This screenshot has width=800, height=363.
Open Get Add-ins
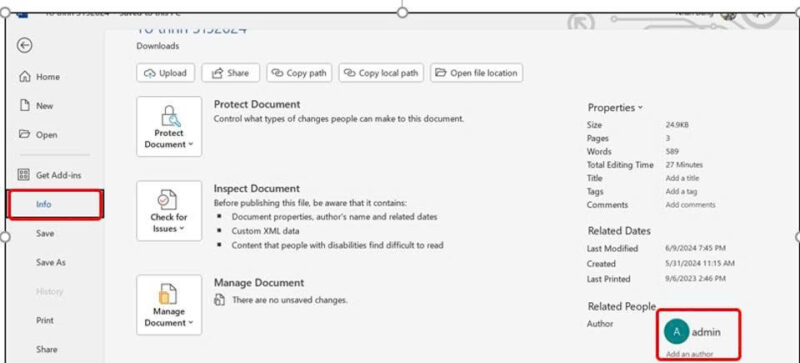point(58,175)
